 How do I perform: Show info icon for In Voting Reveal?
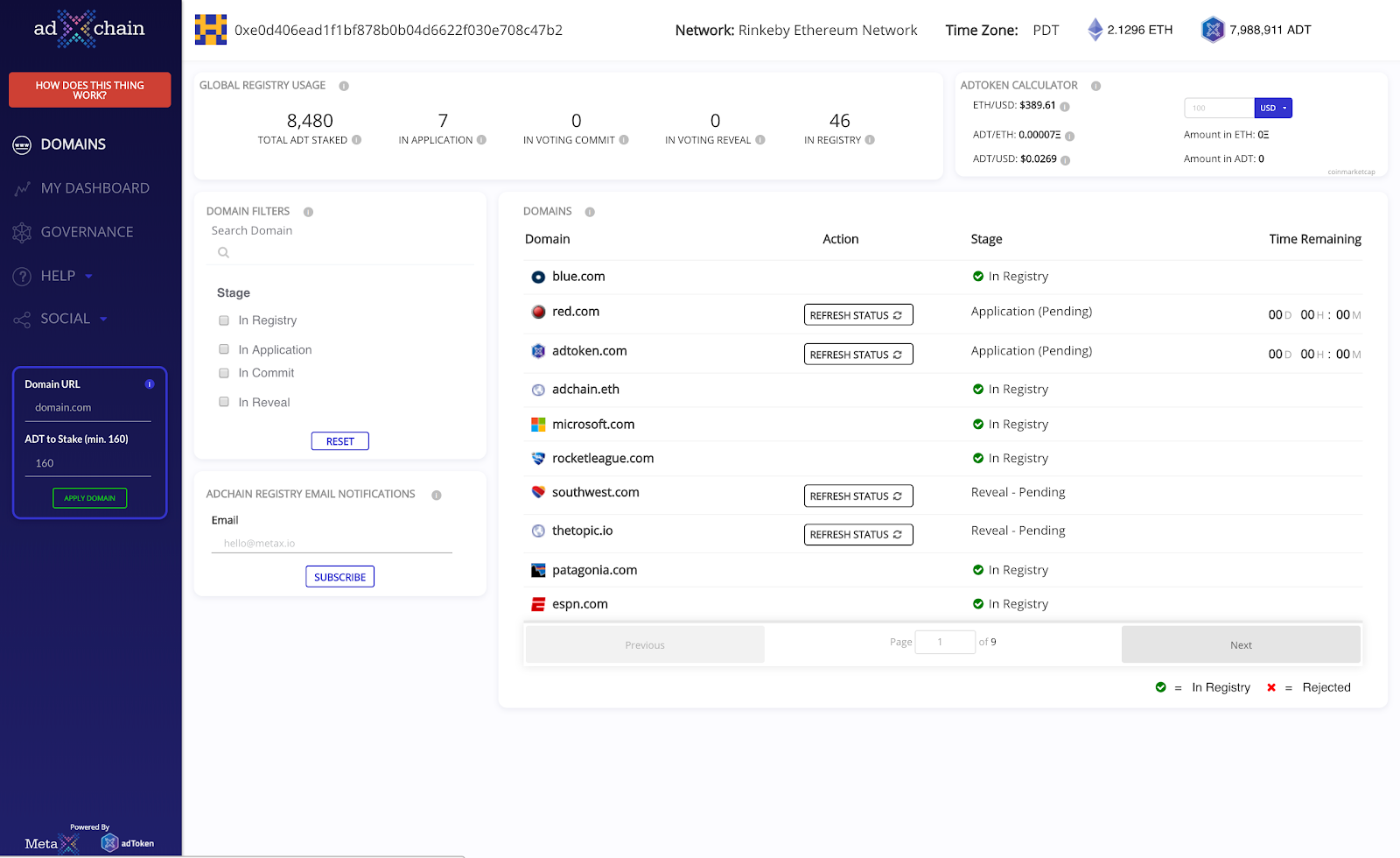[x=760, y=140]
